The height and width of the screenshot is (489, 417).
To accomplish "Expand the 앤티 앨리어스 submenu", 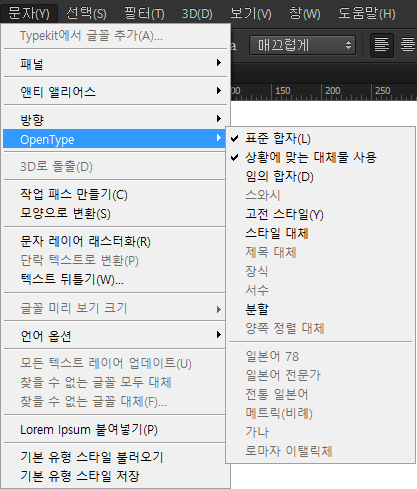I will [x=115, y=91].
